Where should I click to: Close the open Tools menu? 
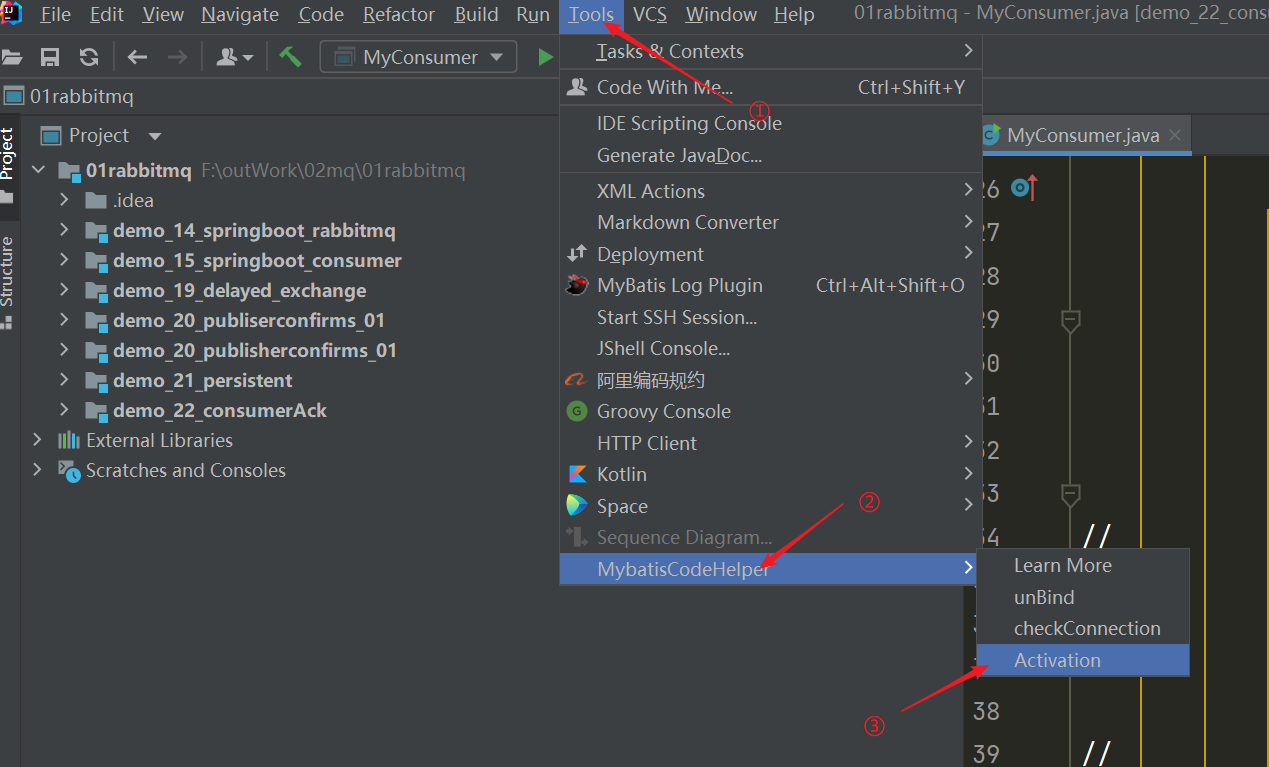(591, 14)
